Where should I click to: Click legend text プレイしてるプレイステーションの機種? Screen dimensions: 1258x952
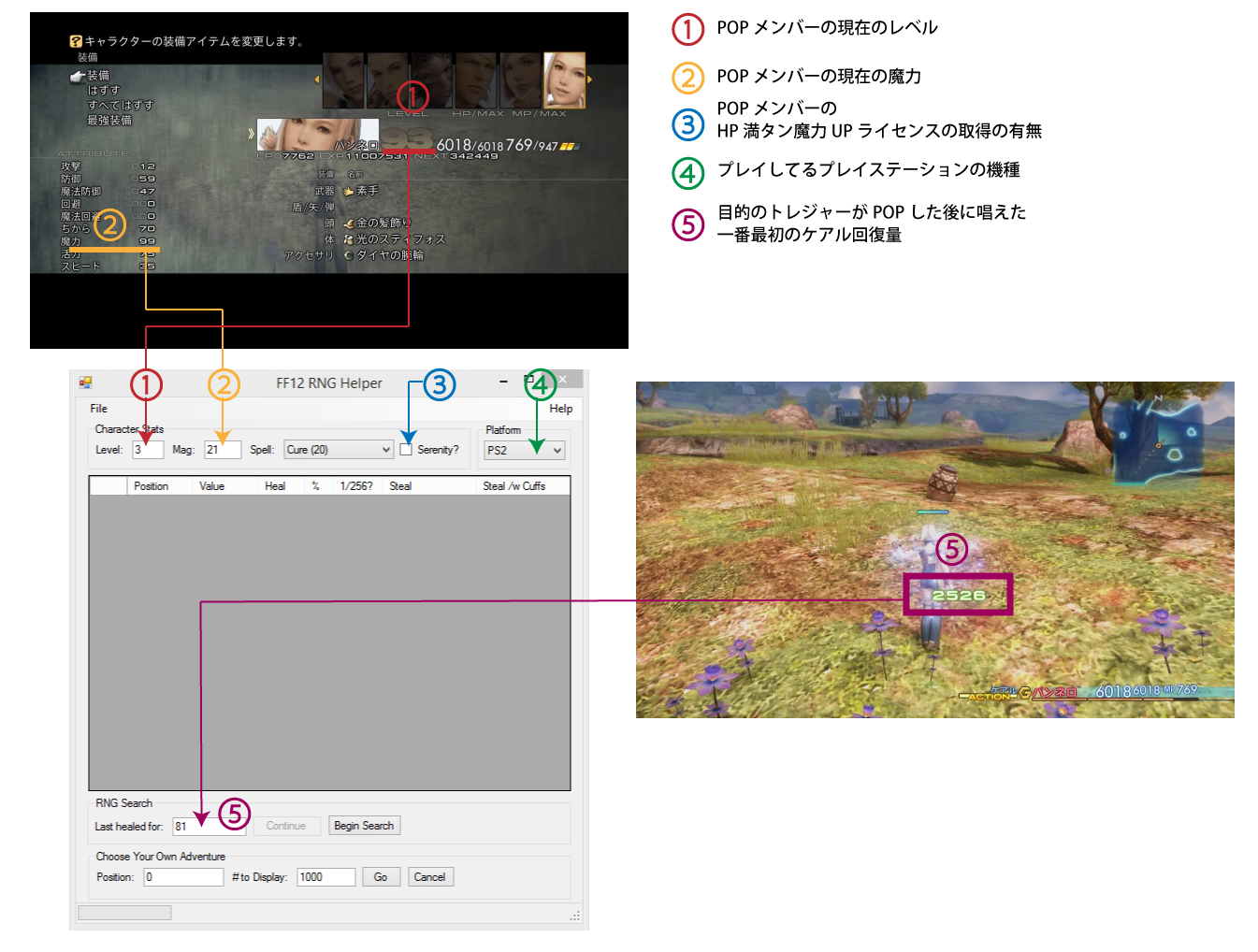(869, 170)
